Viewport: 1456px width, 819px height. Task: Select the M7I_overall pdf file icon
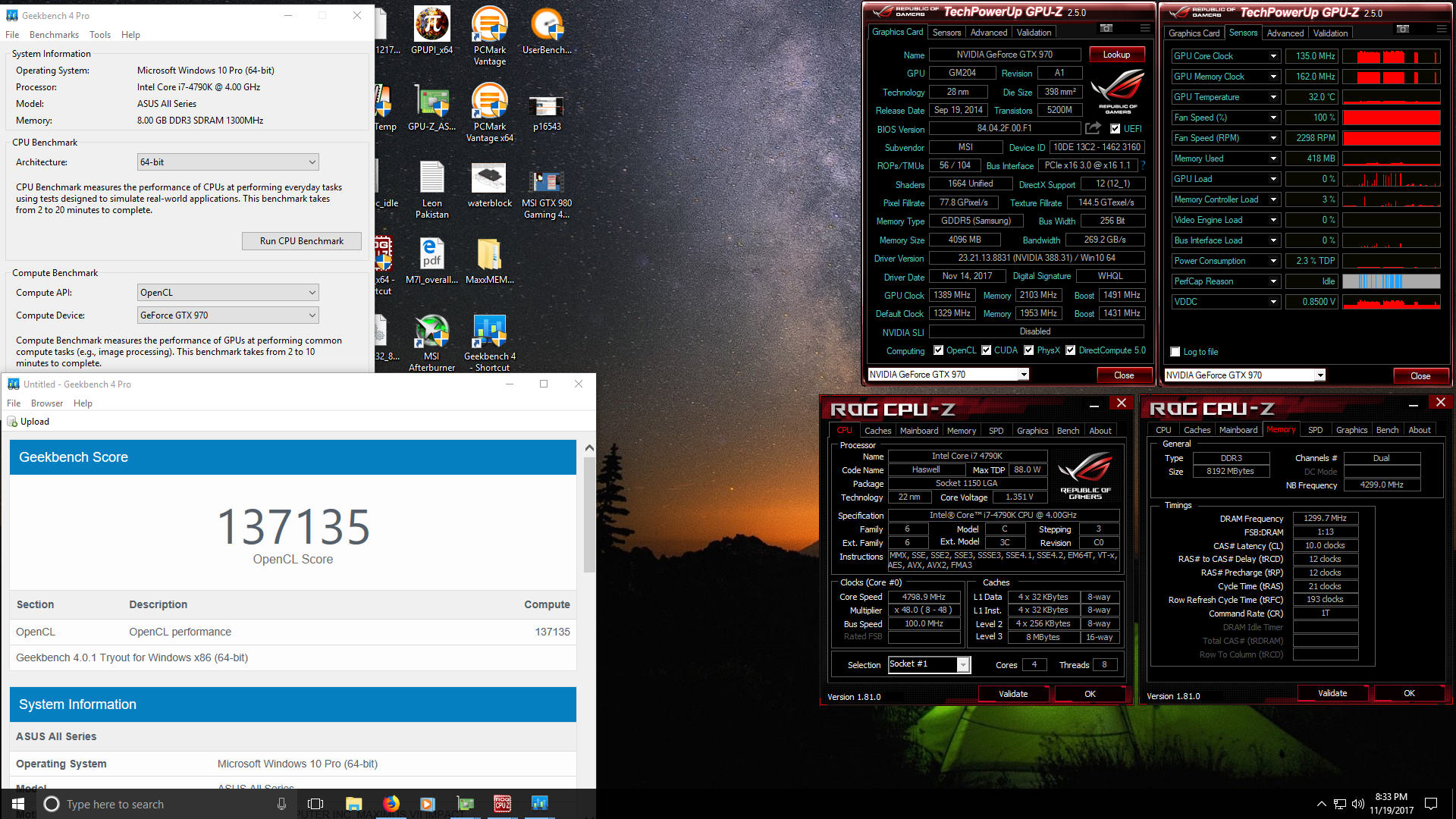pos(431,260)
